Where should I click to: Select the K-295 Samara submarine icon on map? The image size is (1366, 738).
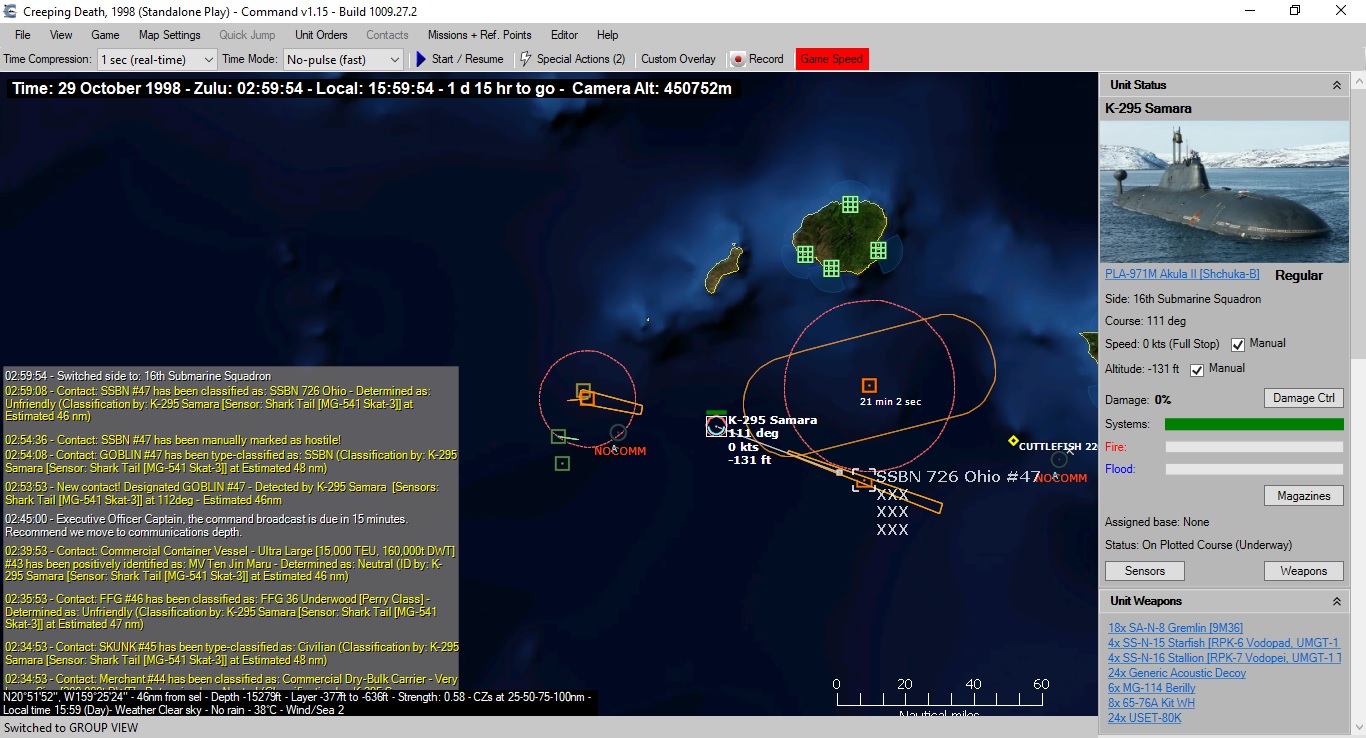pyautogui.click(x=716, y=426)
